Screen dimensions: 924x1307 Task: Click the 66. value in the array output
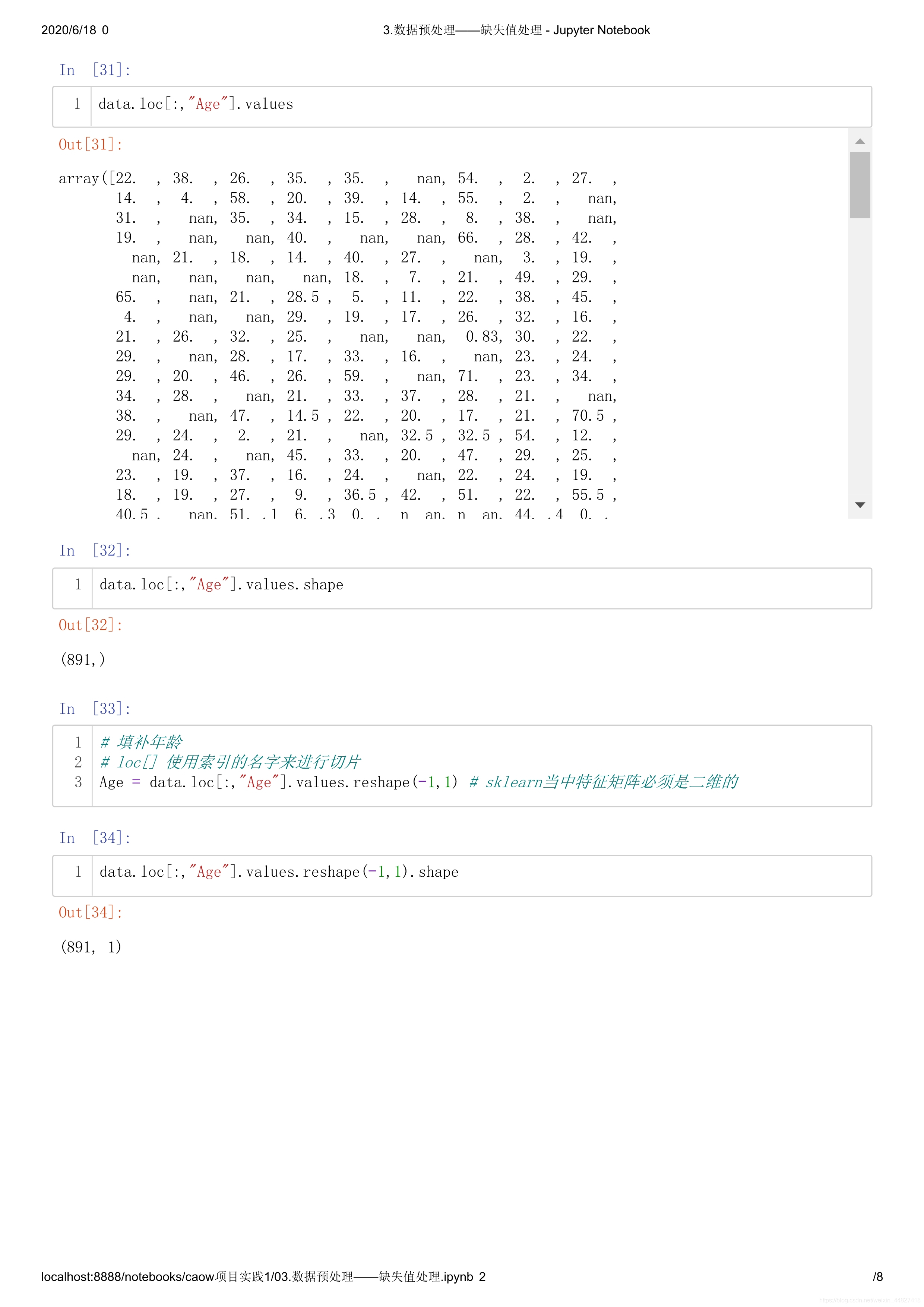pyautogui.click(x=468, y=238)
